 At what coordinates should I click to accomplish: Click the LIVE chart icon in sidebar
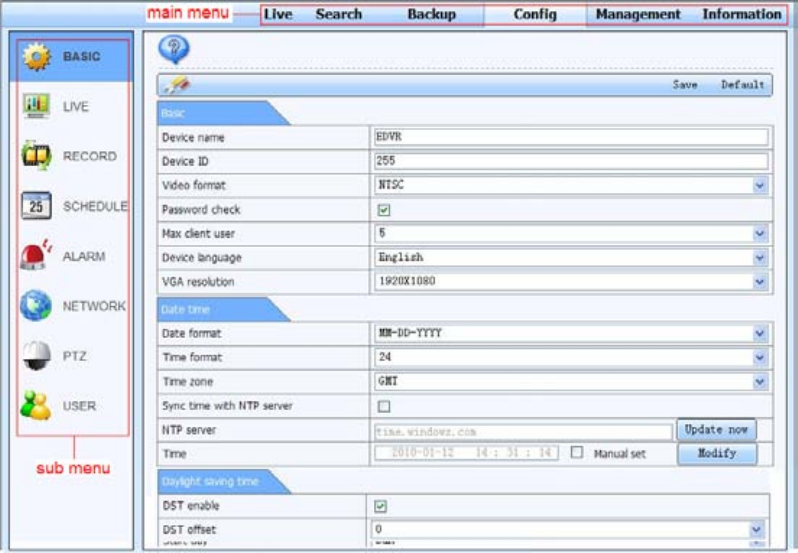(x=36, y=106)
